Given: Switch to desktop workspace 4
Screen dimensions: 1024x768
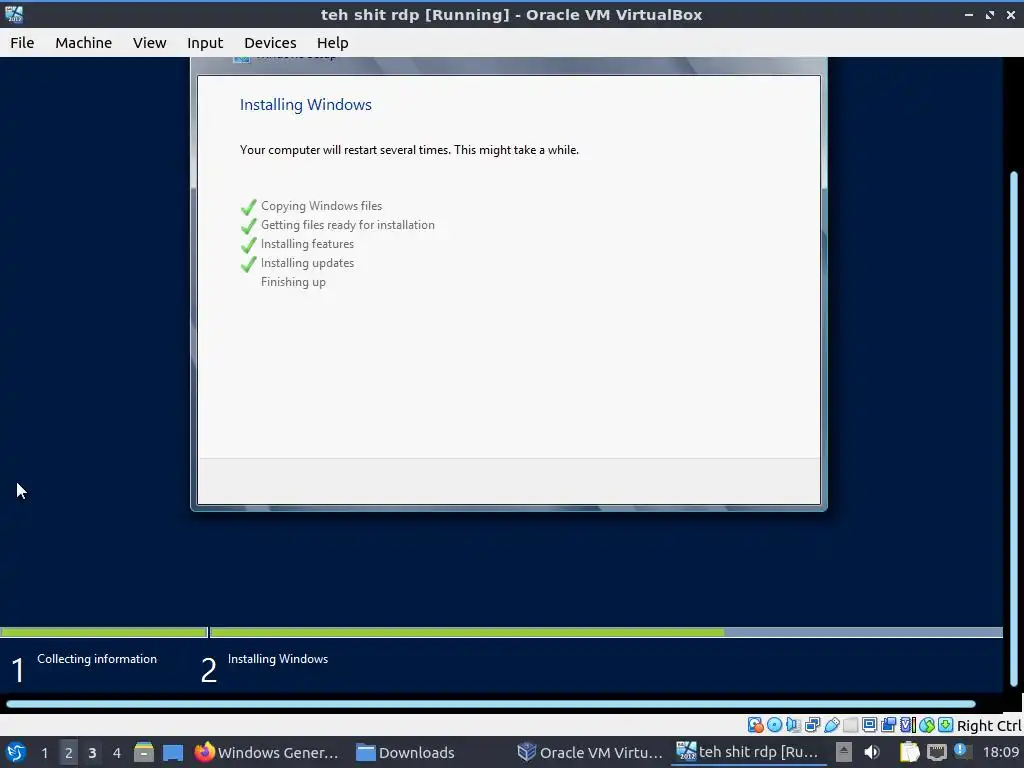Looking at the screenshot, I should [116, 752].
